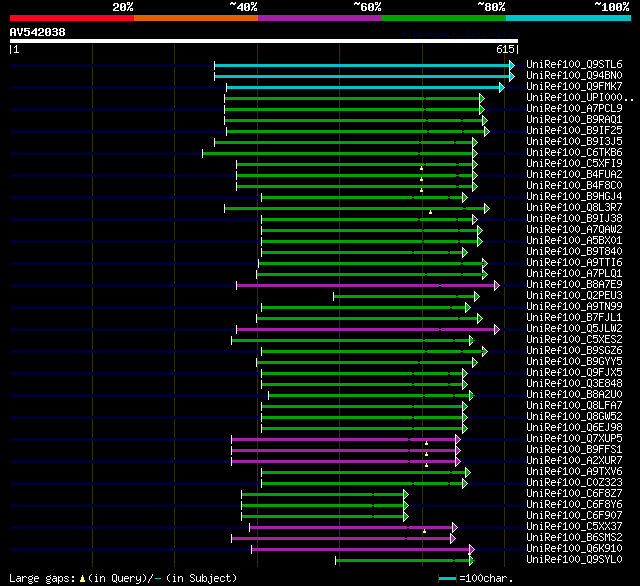Click the yellow gap marker on Q8L3R7 row

click(x=430, y=212)
